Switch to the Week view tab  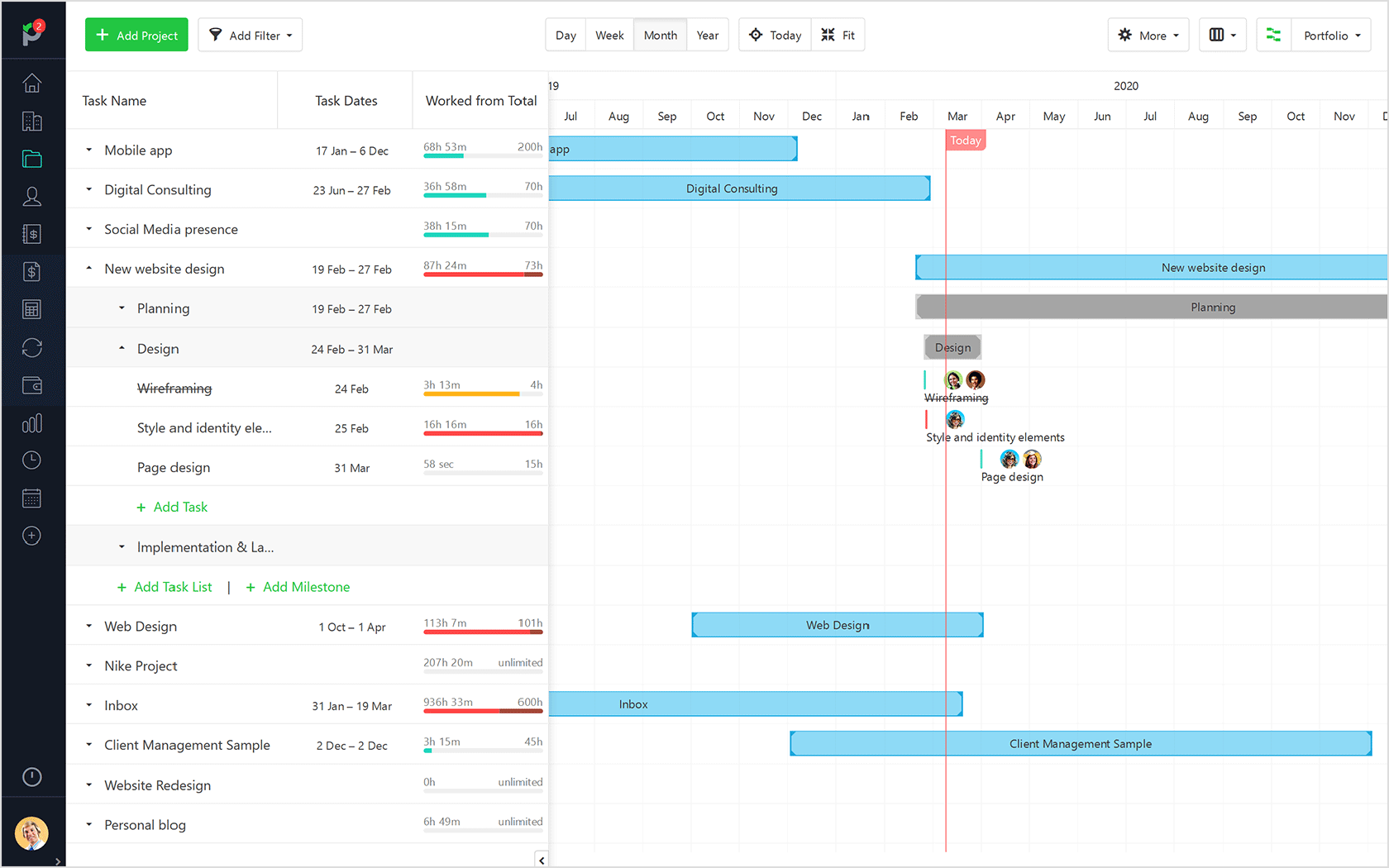click(x=609, y=35)
